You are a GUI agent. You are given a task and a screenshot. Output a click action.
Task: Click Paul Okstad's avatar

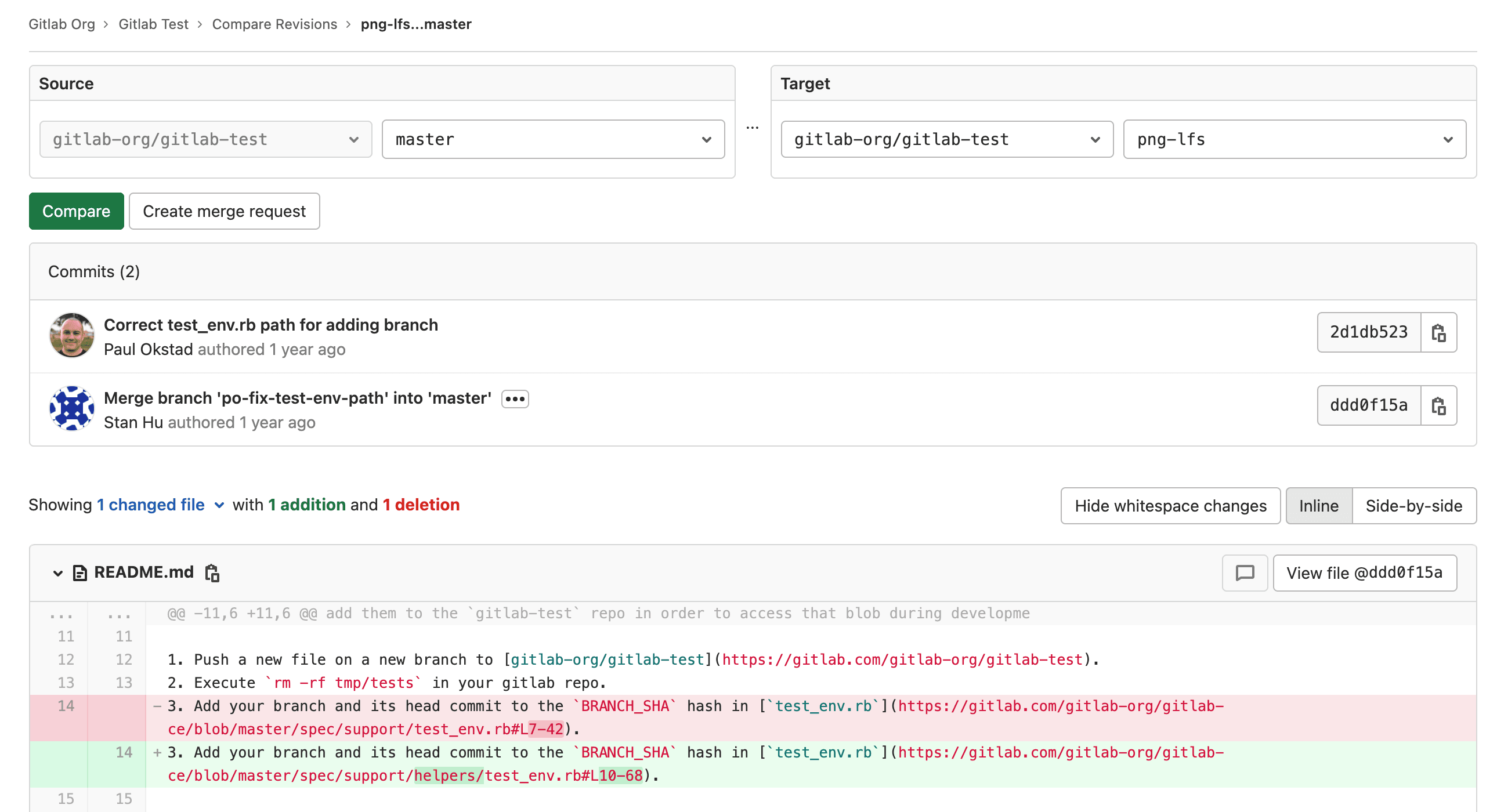coord(71,335)
